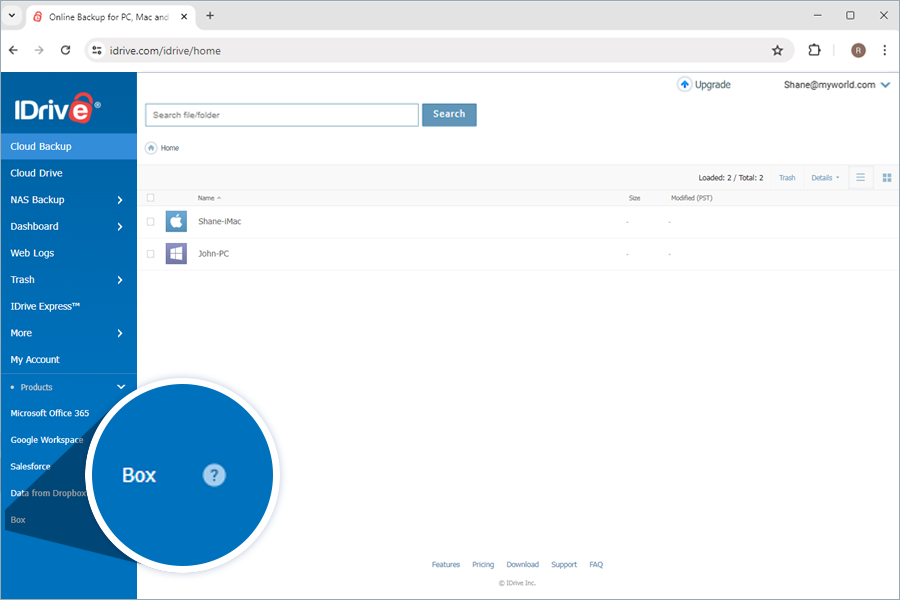900x600 pixels.
Task: Expand the Trash submenu in sidebar
Action: [x=119, y=280]
